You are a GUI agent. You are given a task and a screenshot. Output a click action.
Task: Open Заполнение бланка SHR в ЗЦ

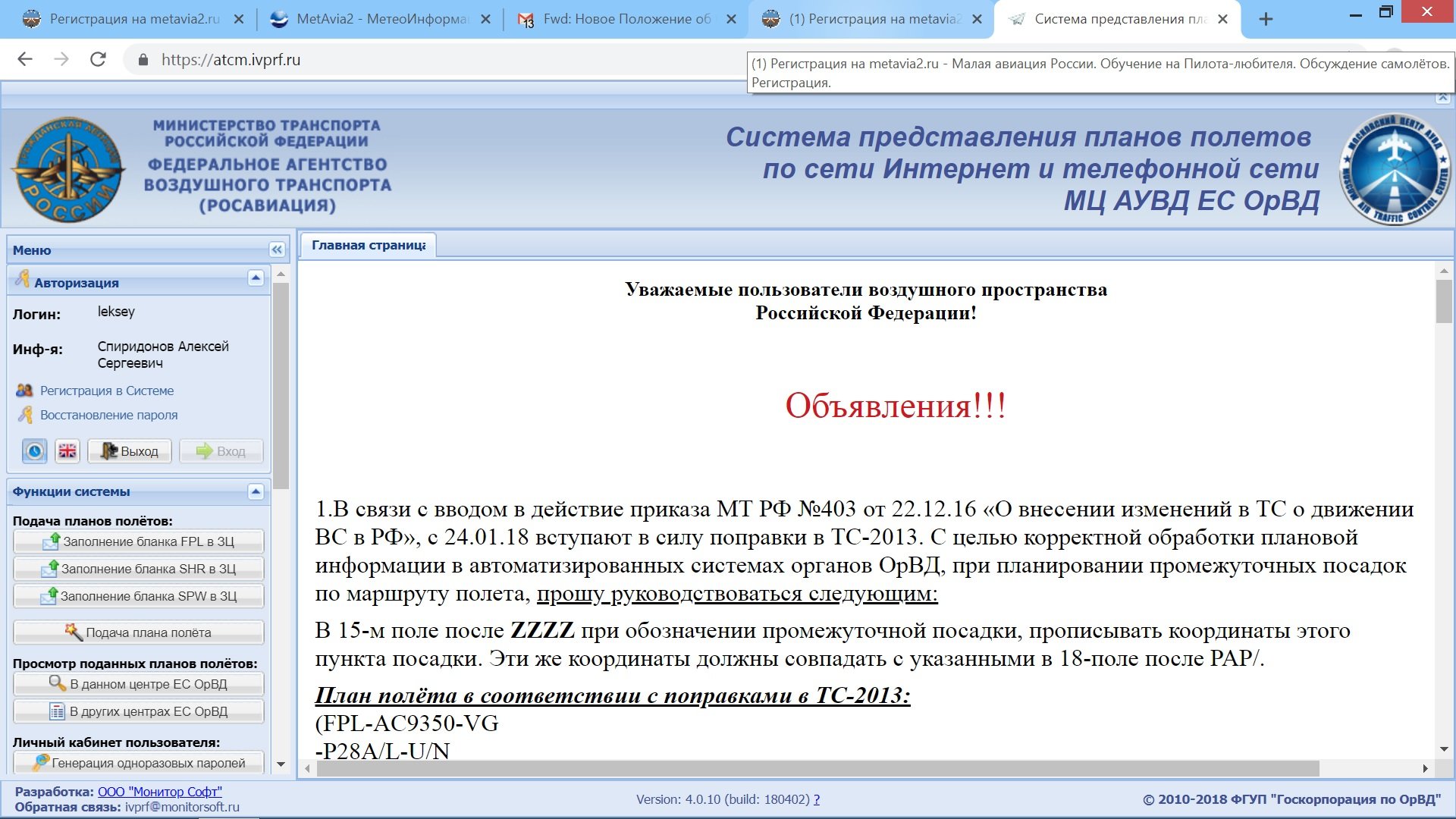(x=139, y=569)
